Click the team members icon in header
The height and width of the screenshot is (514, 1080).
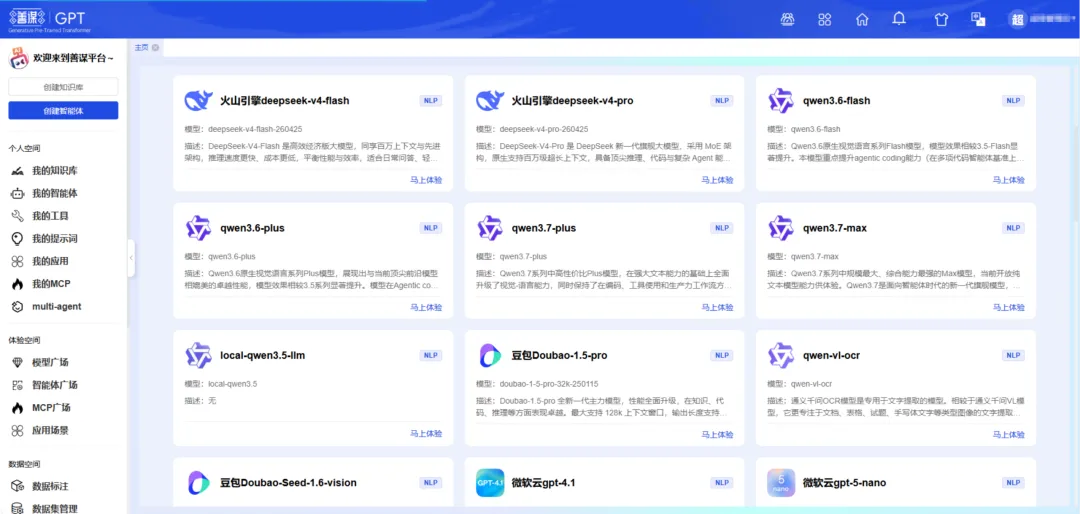coord(787,19)
